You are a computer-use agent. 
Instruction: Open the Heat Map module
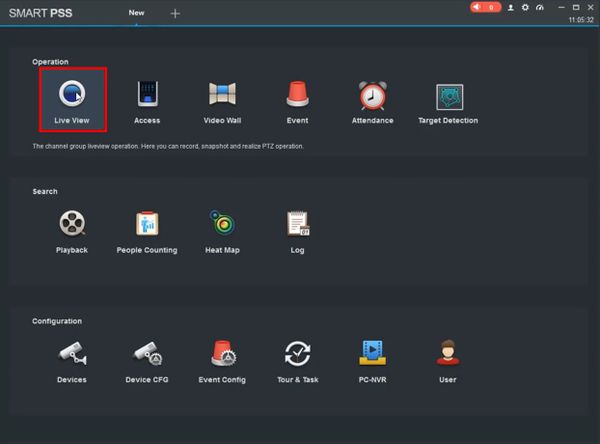222,227
